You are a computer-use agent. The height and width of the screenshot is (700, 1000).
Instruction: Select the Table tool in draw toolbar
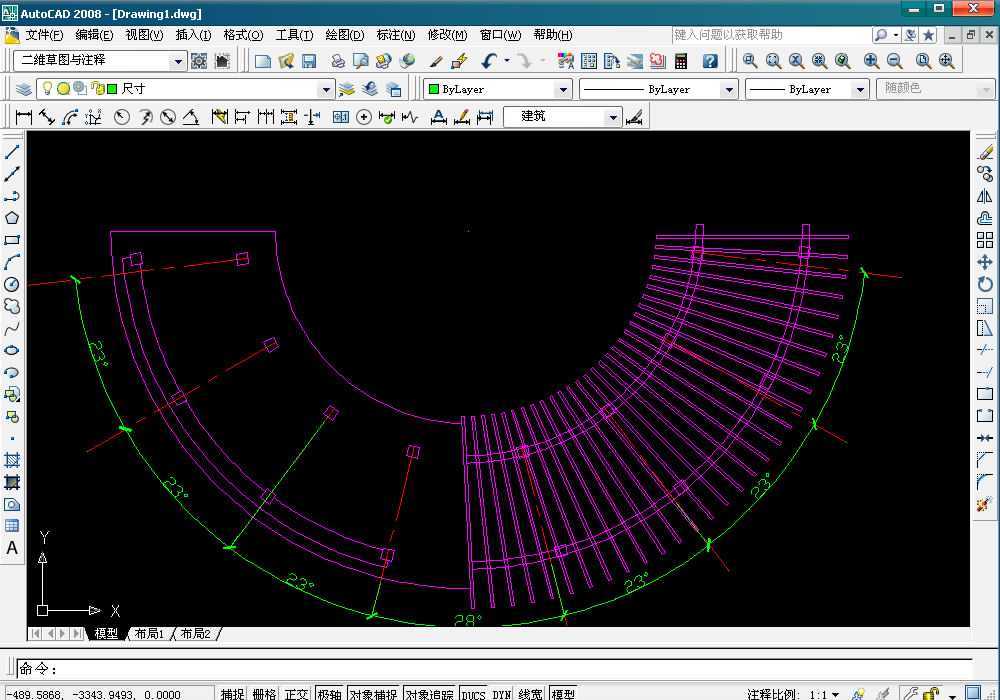(x=12, y=526)
